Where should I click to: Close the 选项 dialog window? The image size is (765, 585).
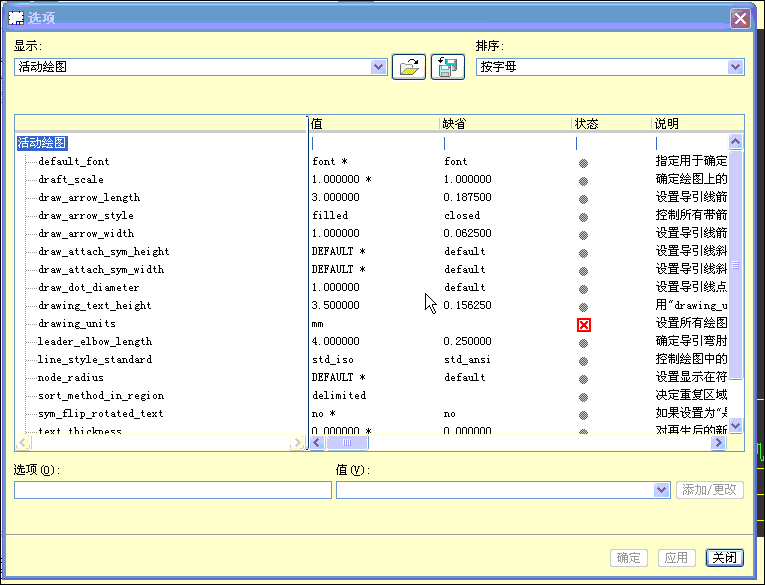tap(740, 19)
